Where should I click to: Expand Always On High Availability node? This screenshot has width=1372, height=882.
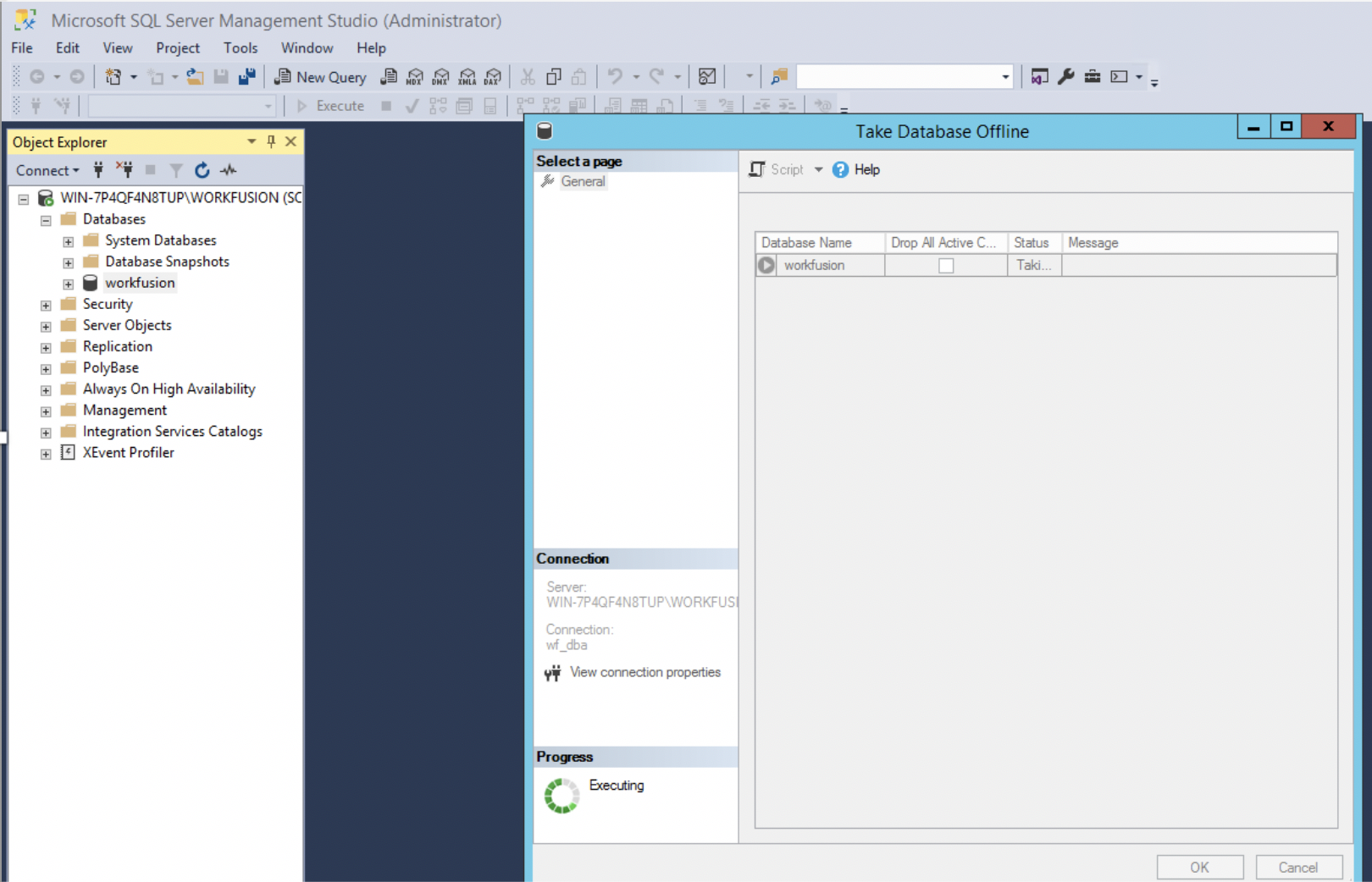(46, 390)
